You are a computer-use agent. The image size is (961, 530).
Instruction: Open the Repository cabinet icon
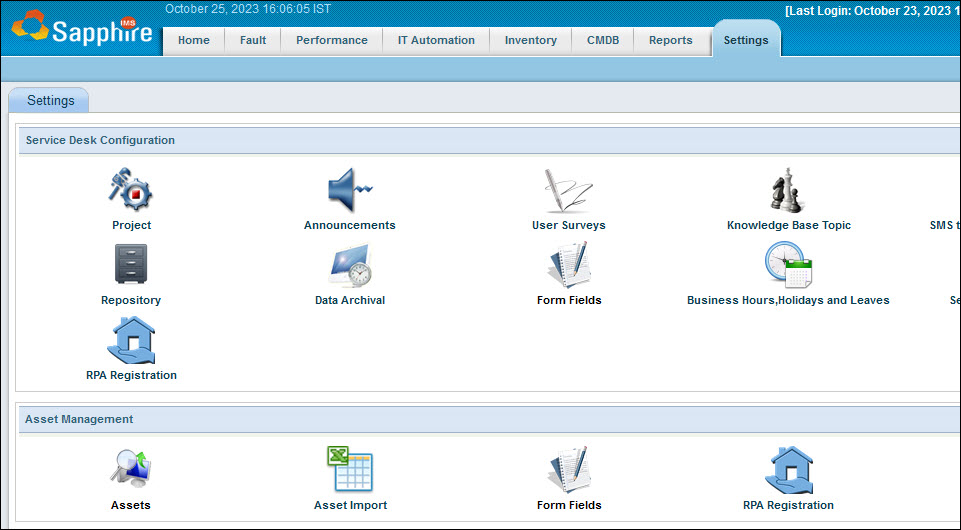point(131,266)
